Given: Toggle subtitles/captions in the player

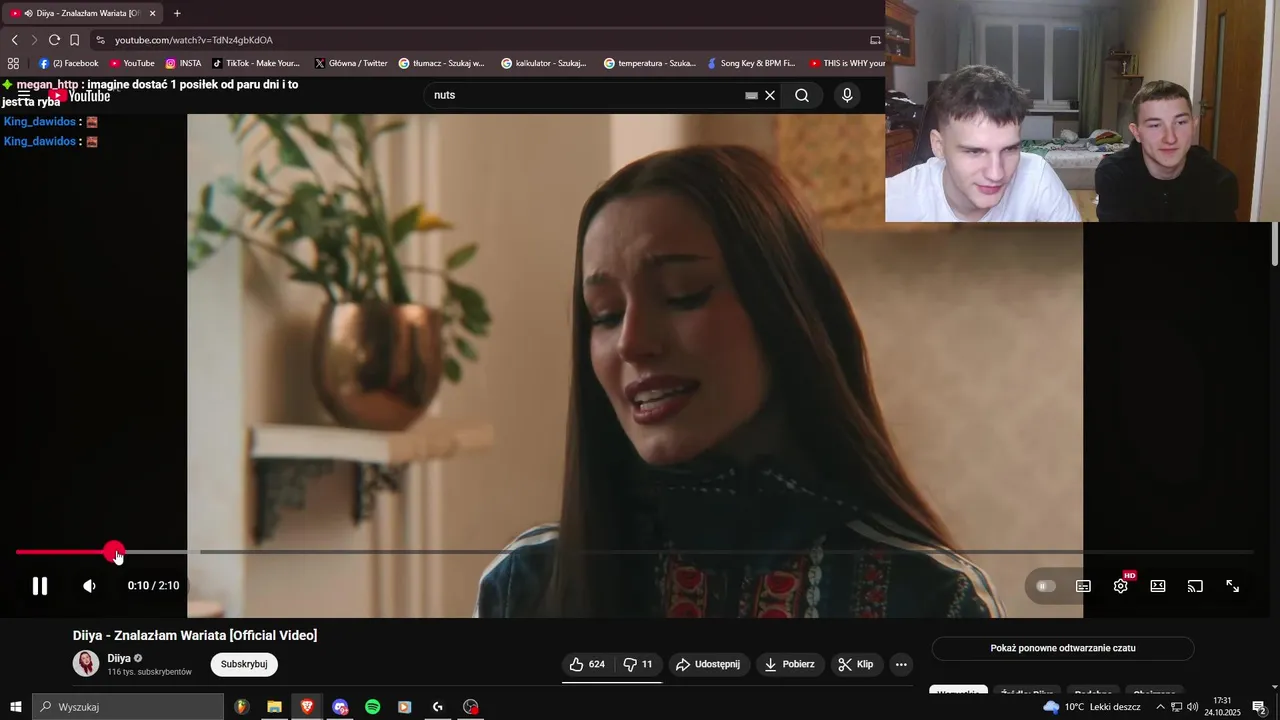Looking at the screenshot, I should coord(1083,586).
